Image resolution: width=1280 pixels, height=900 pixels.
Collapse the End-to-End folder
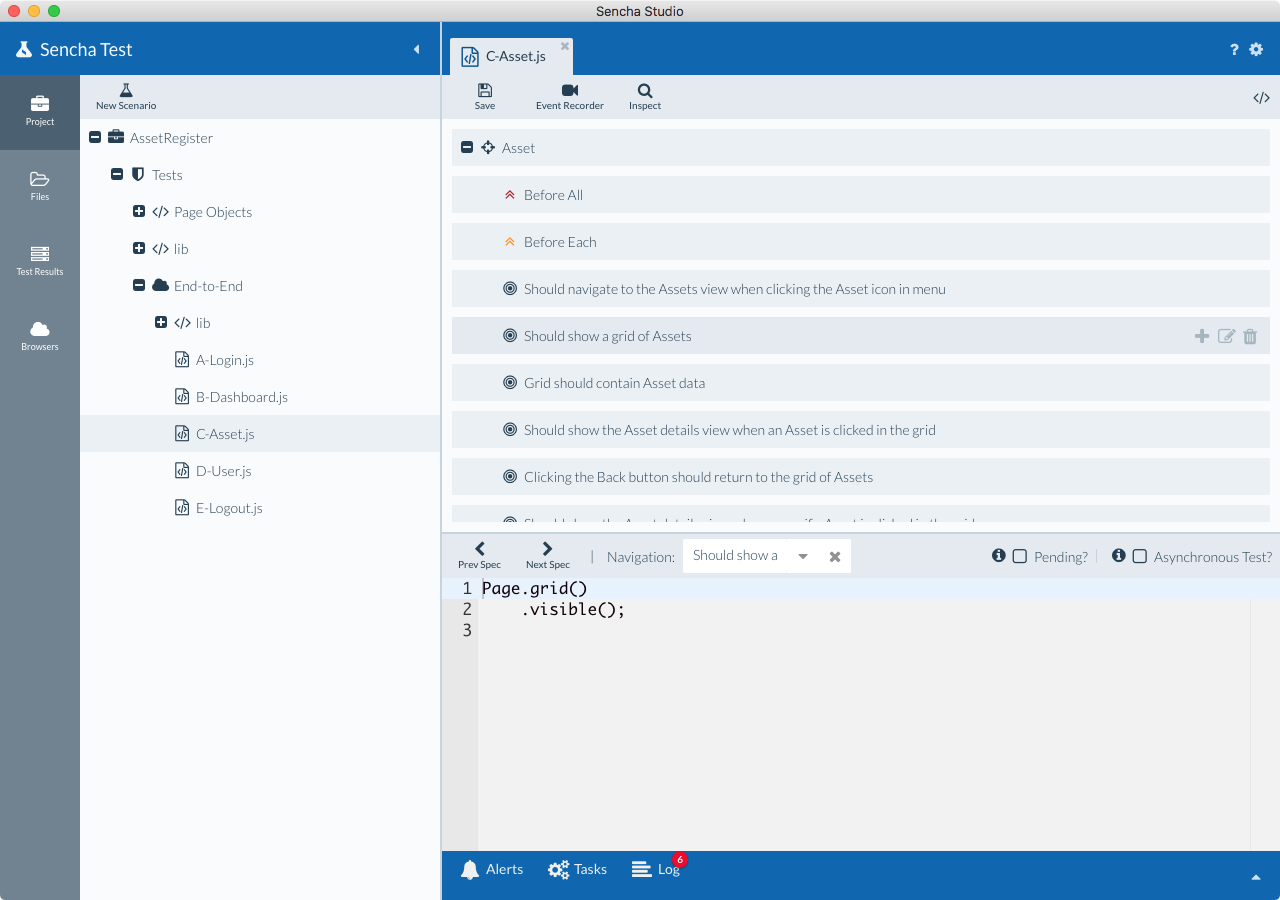(x=139, y=286)
